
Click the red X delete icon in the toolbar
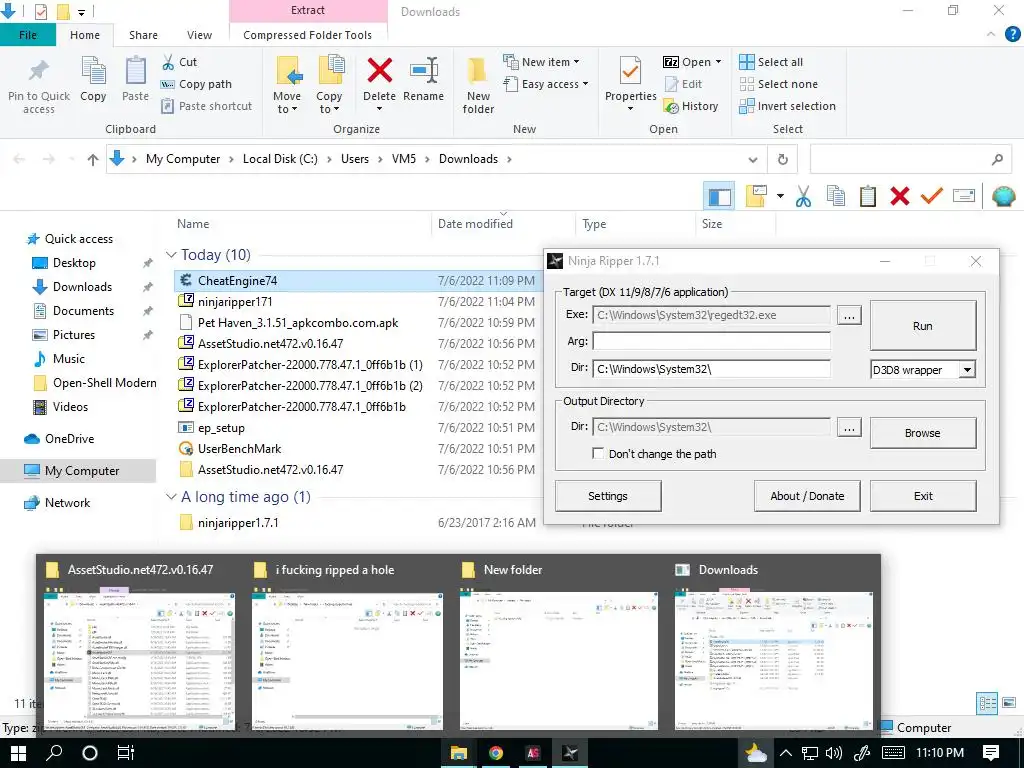900,196
